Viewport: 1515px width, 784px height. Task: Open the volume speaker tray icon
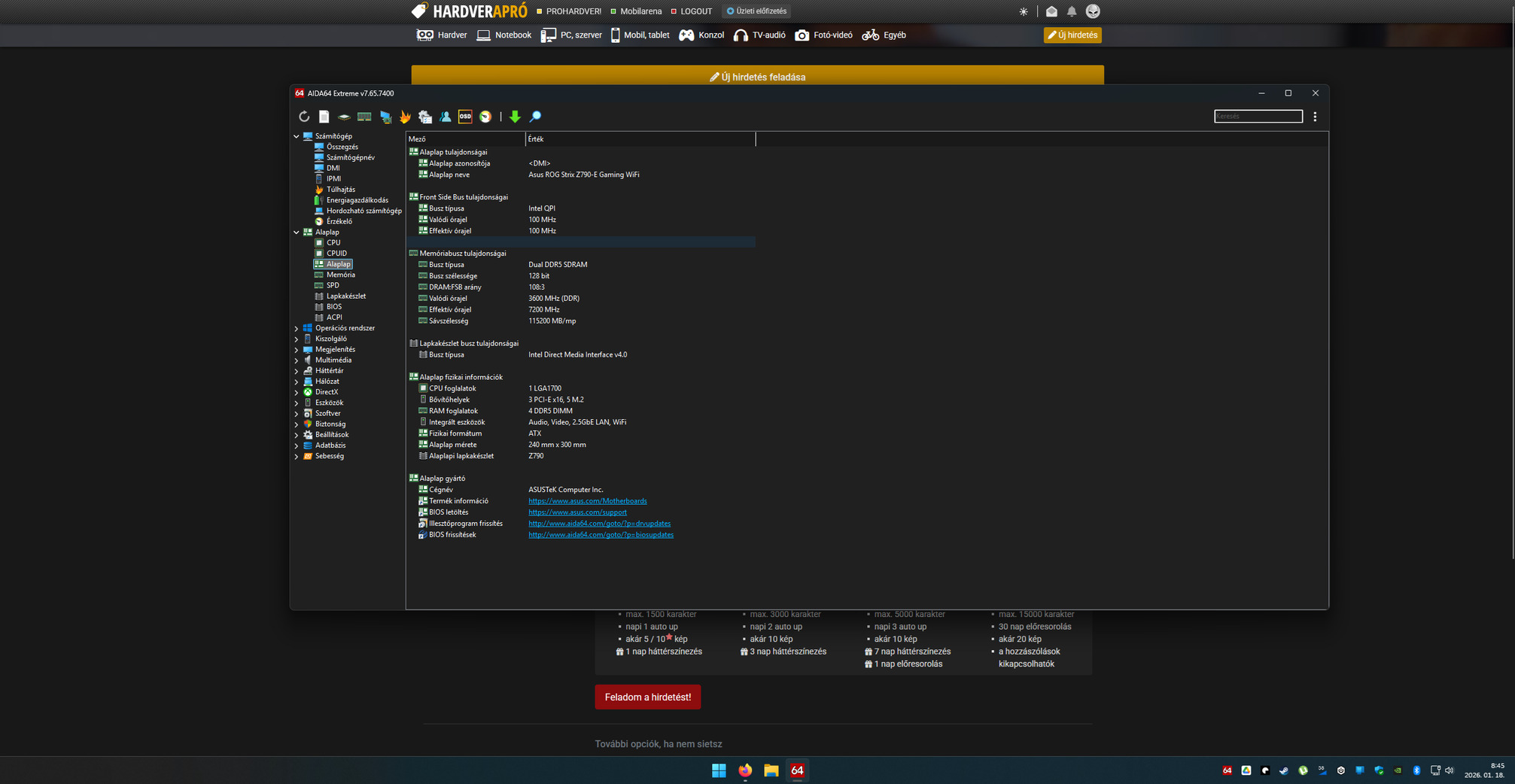click(x=1450, y=770)
